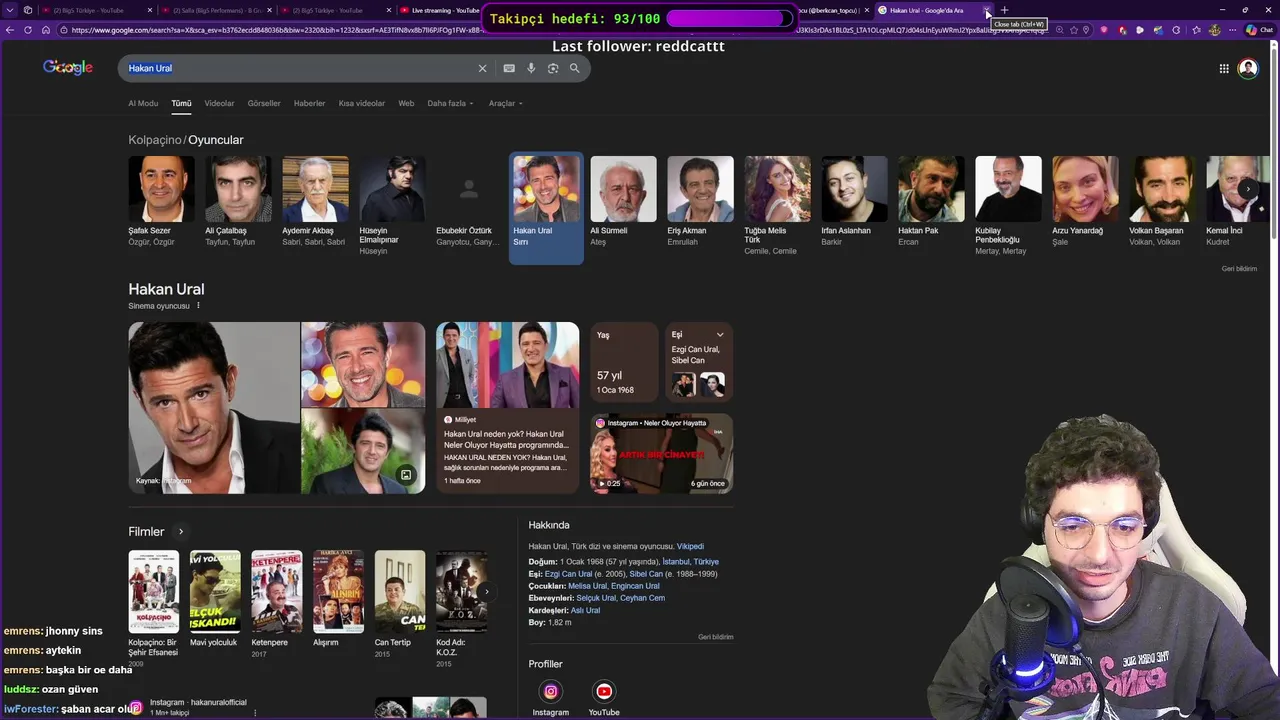Open a new browser tab with plus
The image size is (1280, 720).
coord(1005,10)
